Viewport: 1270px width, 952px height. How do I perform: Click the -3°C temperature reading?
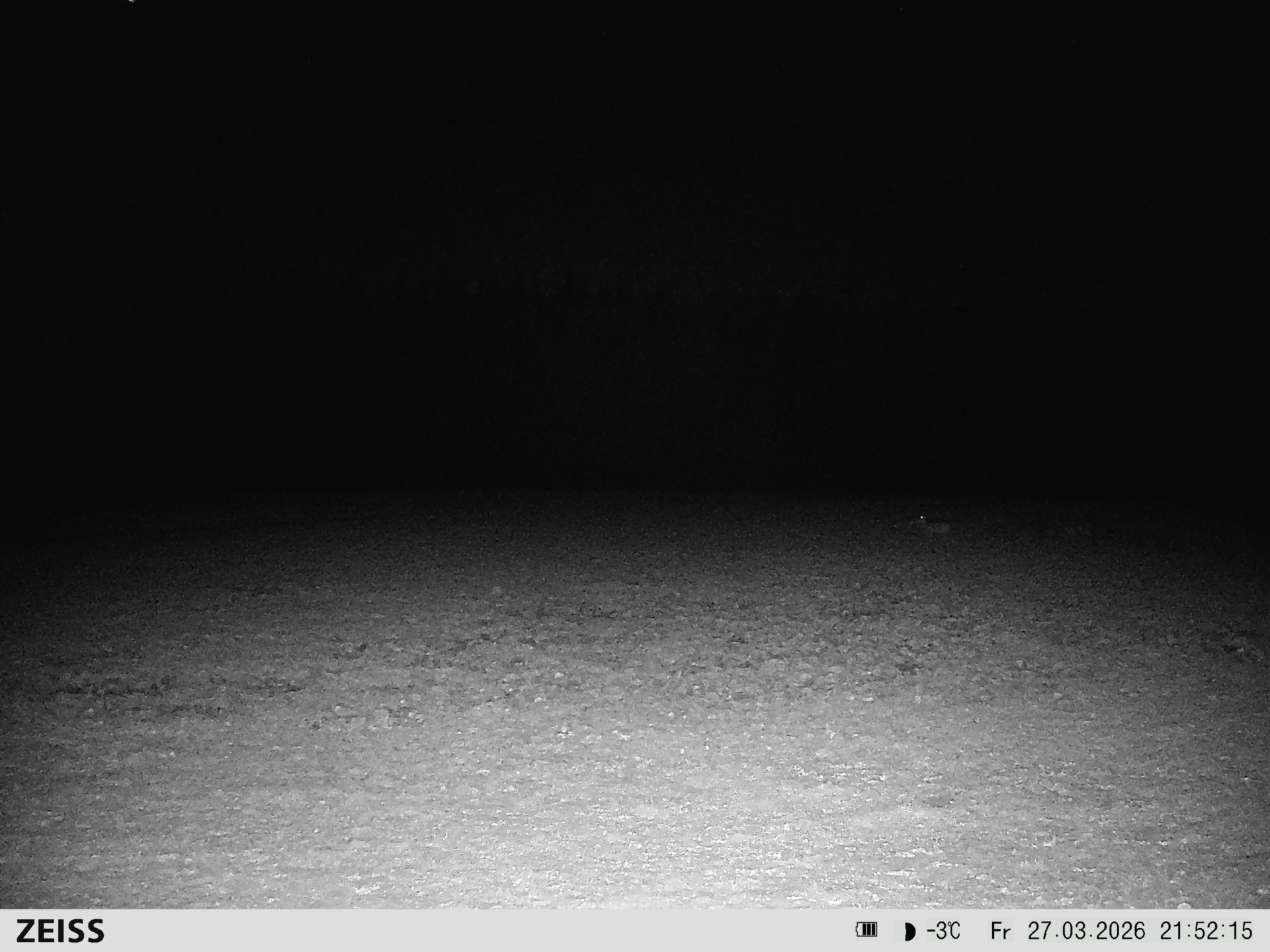pos(943,931)
